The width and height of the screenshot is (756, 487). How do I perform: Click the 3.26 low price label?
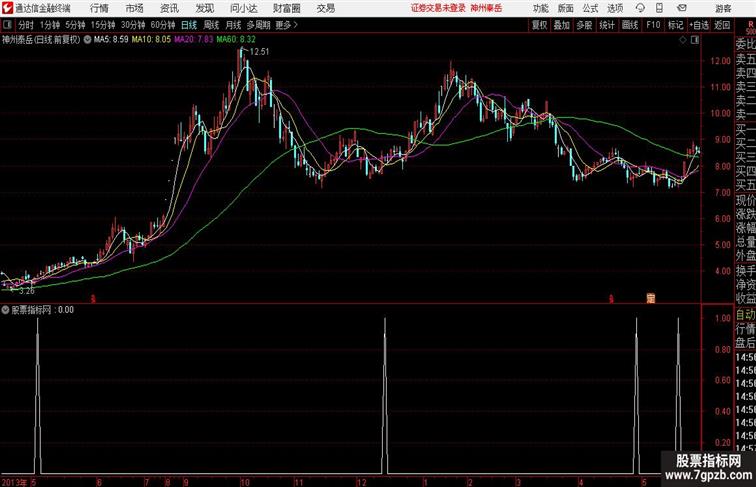27,291
